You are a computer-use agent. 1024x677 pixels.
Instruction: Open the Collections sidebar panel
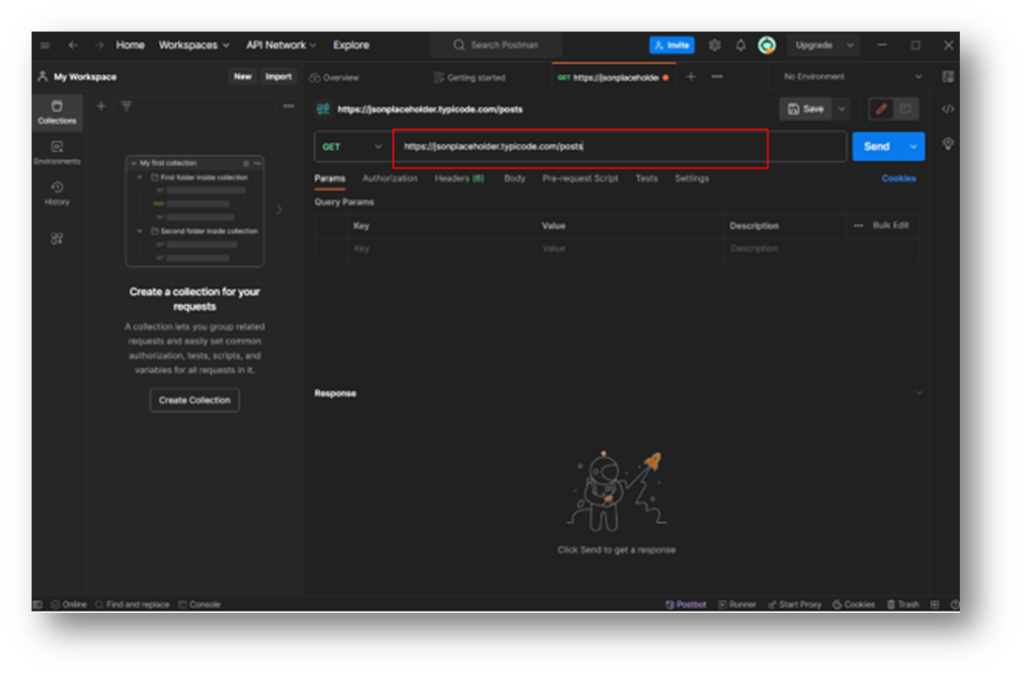57,111
